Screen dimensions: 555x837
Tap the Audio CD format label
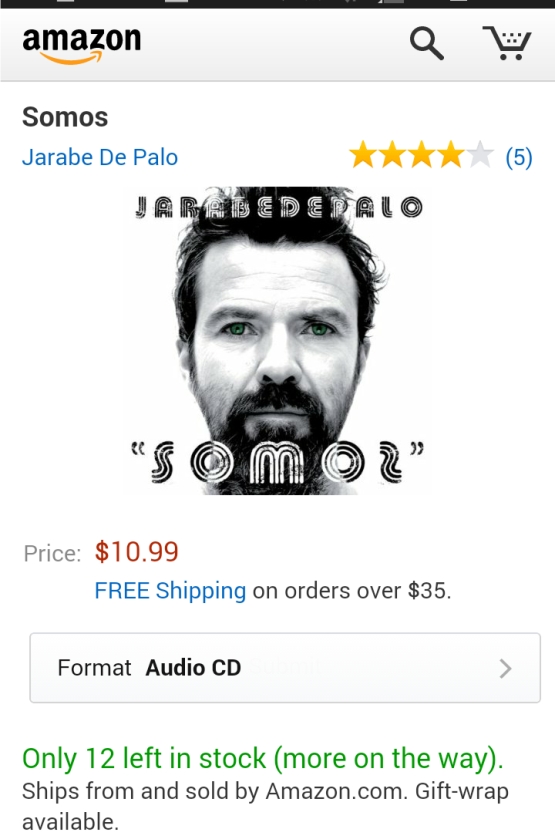[193, 668]
